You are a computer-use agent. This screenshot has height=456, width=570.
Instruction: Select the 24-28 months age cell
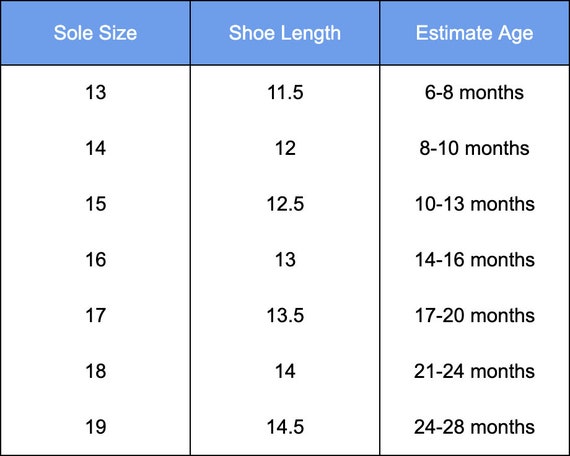[474, 427]
